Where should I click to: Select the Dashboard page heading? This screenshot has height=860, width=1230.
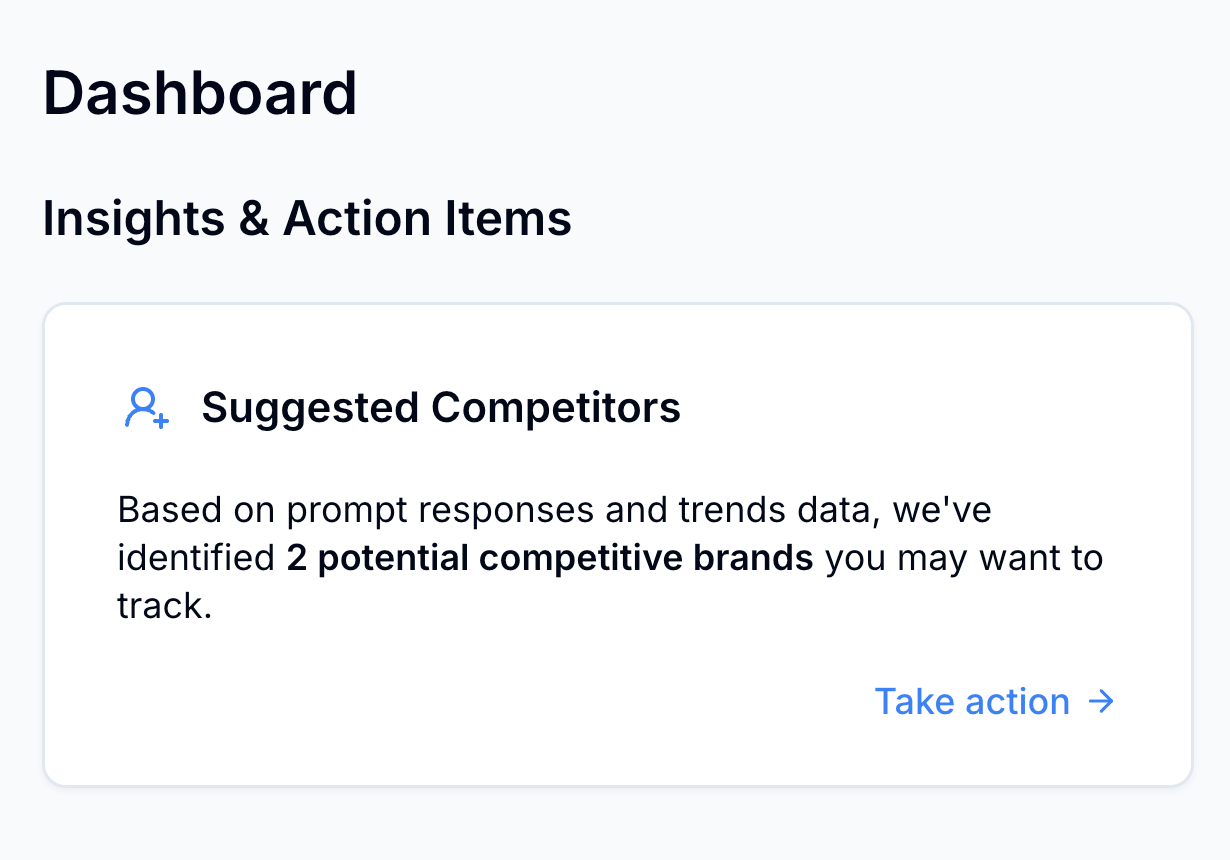tap(200, 94)
